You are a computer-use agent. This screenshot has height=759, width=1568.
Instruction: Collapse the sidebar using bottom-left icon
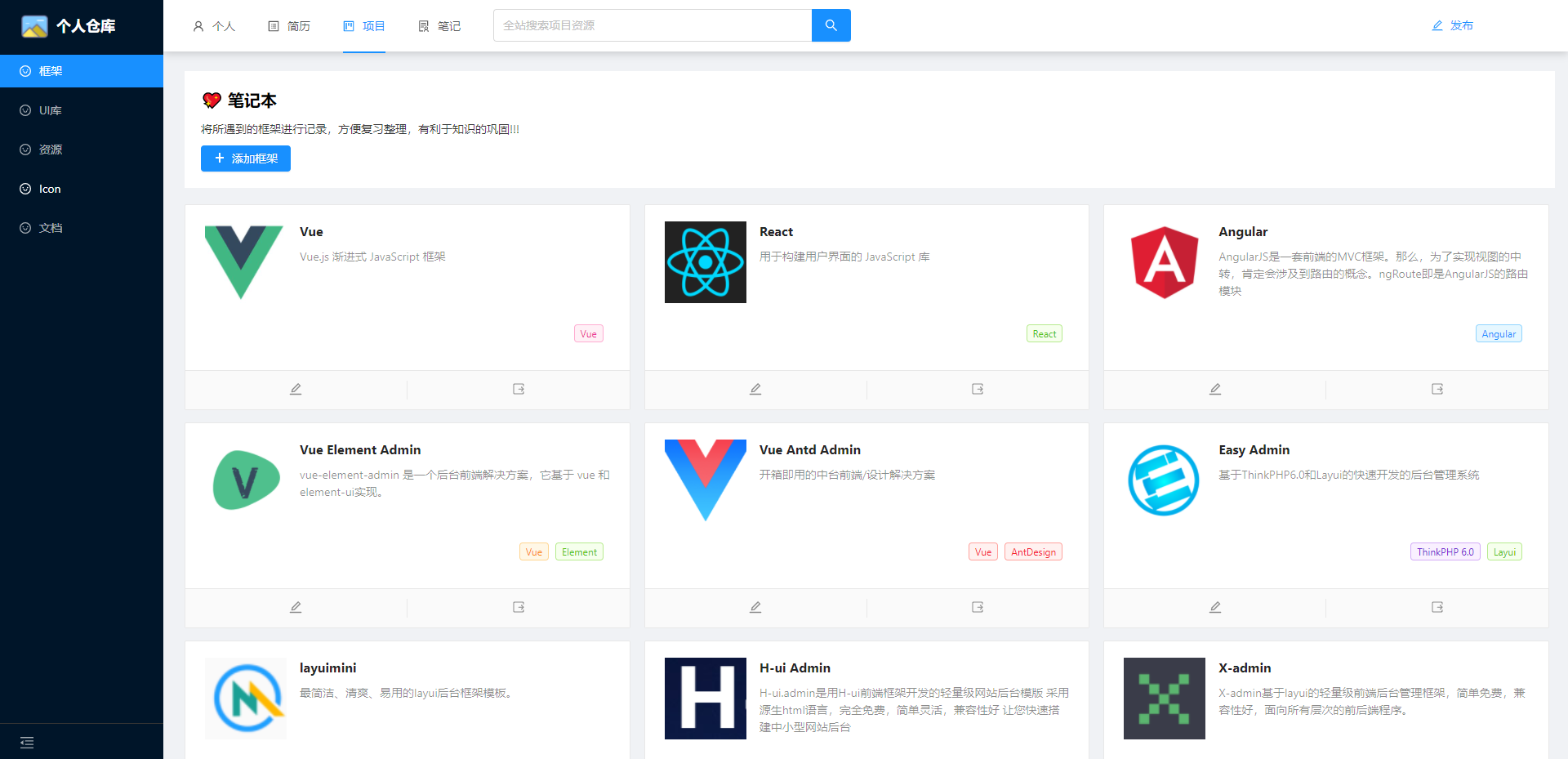(x=27, y=742)
